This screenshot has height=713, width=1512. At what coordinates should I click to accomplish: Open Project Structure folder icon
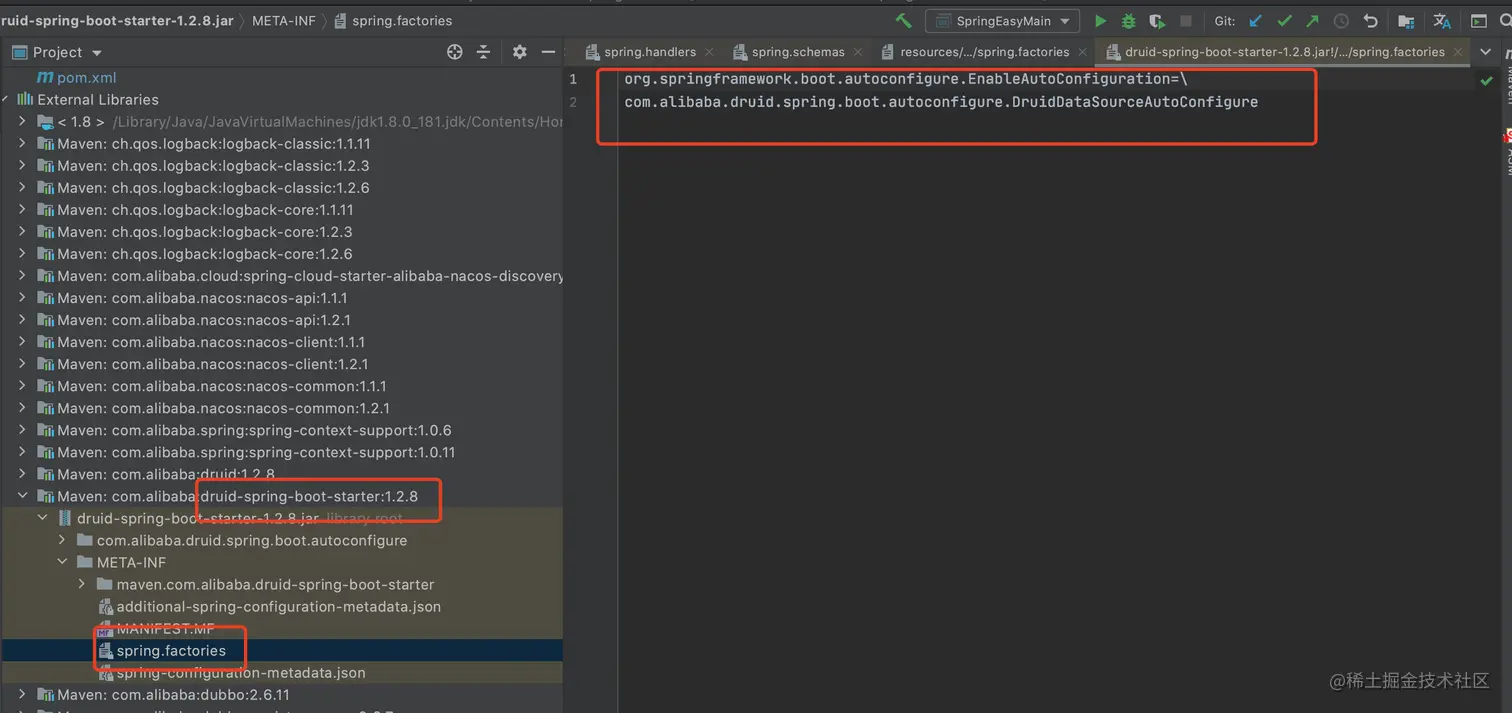[1406, 21]
